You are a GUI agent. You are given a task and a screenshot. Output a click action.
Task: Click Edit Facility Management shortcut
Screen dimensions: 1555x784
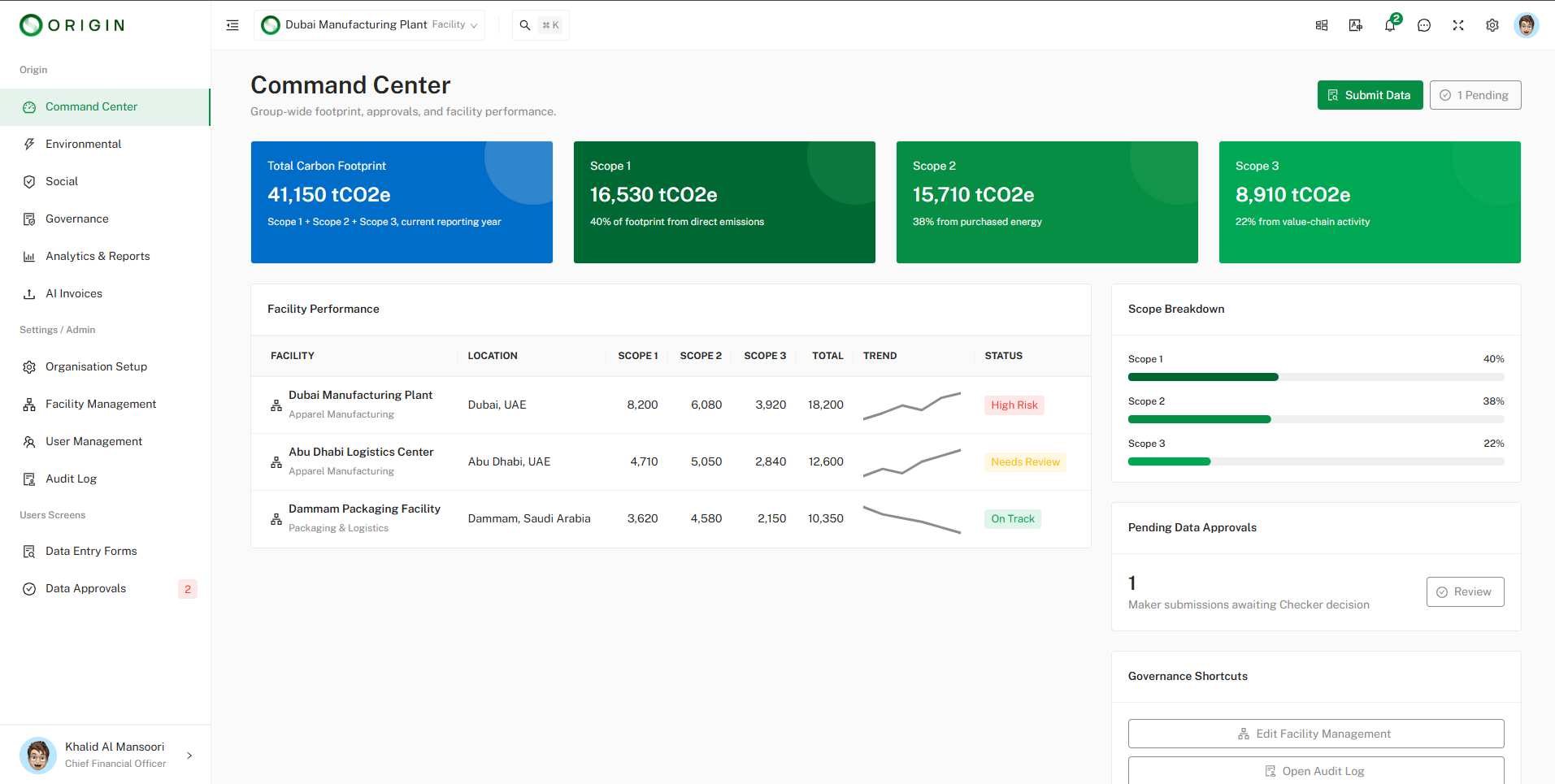pos(1316,734)
